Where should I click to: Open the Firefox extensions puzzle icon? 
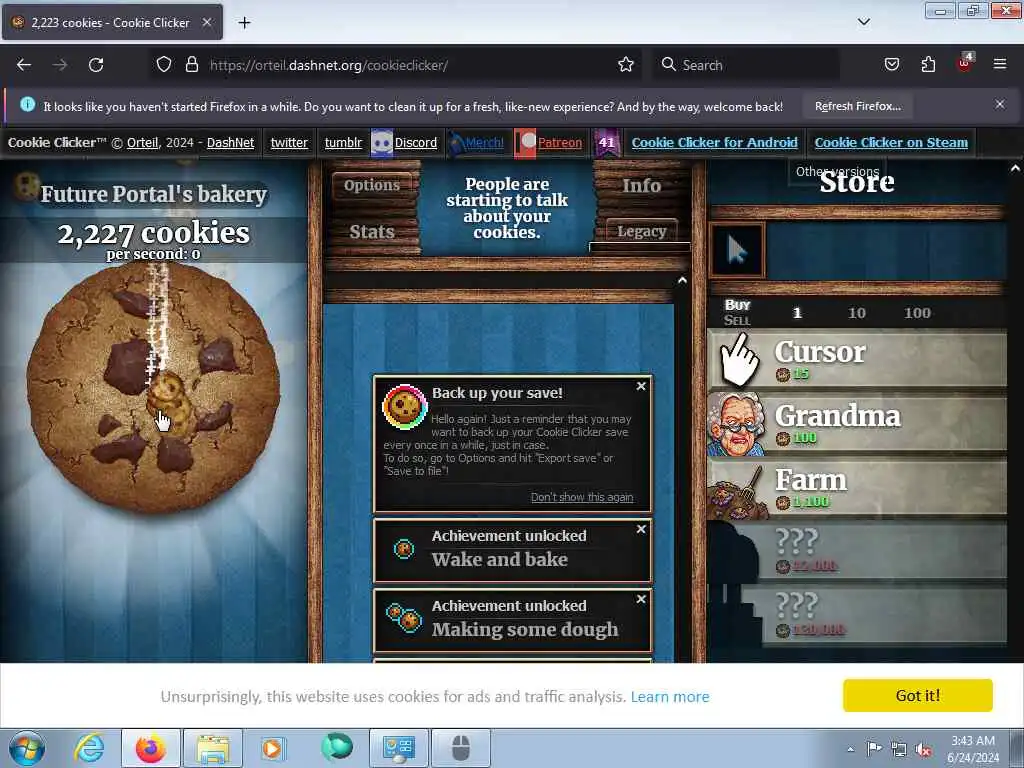coord(928,65)
